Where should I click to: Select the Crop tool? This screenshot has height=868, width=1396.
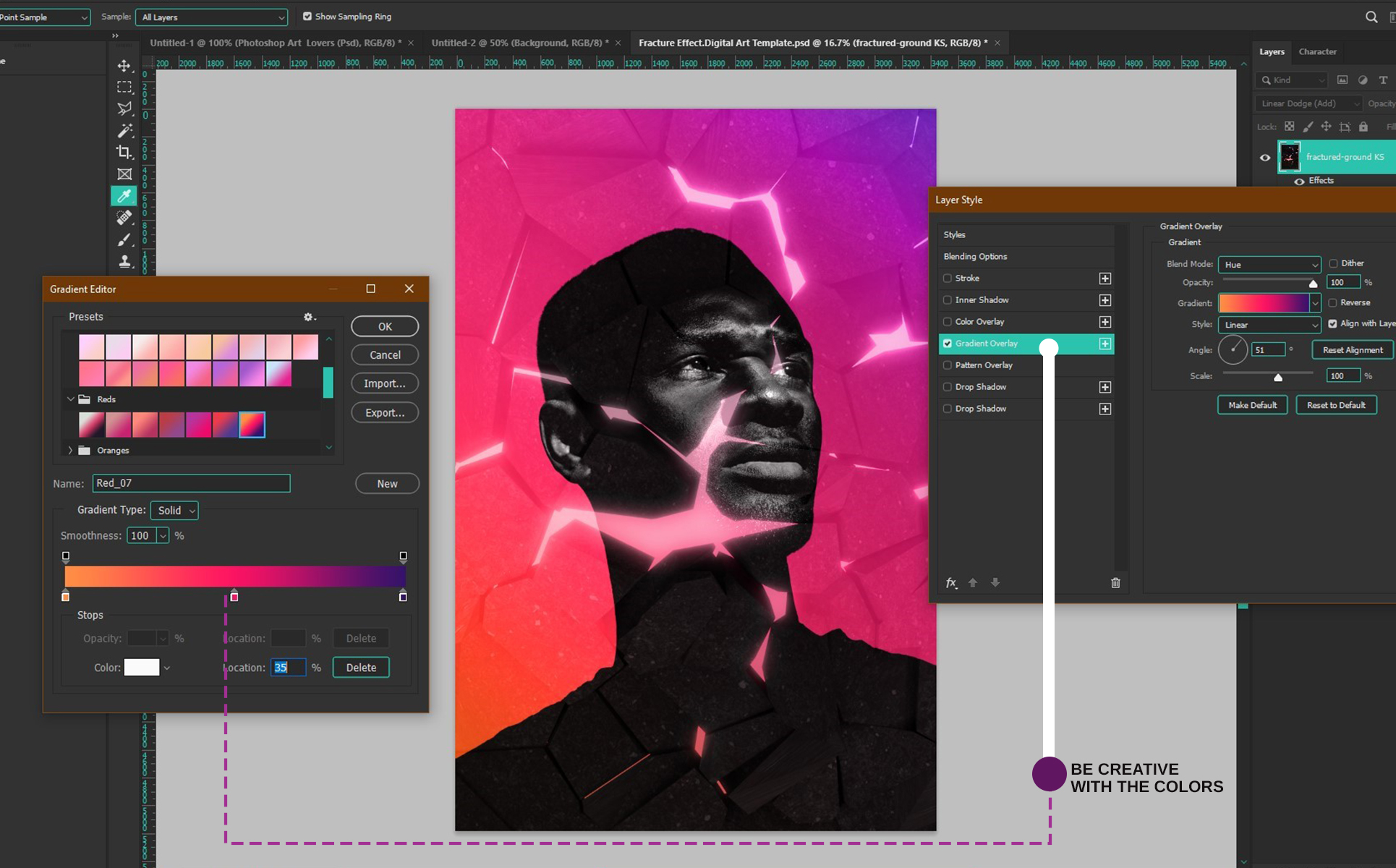coord(124,152)
